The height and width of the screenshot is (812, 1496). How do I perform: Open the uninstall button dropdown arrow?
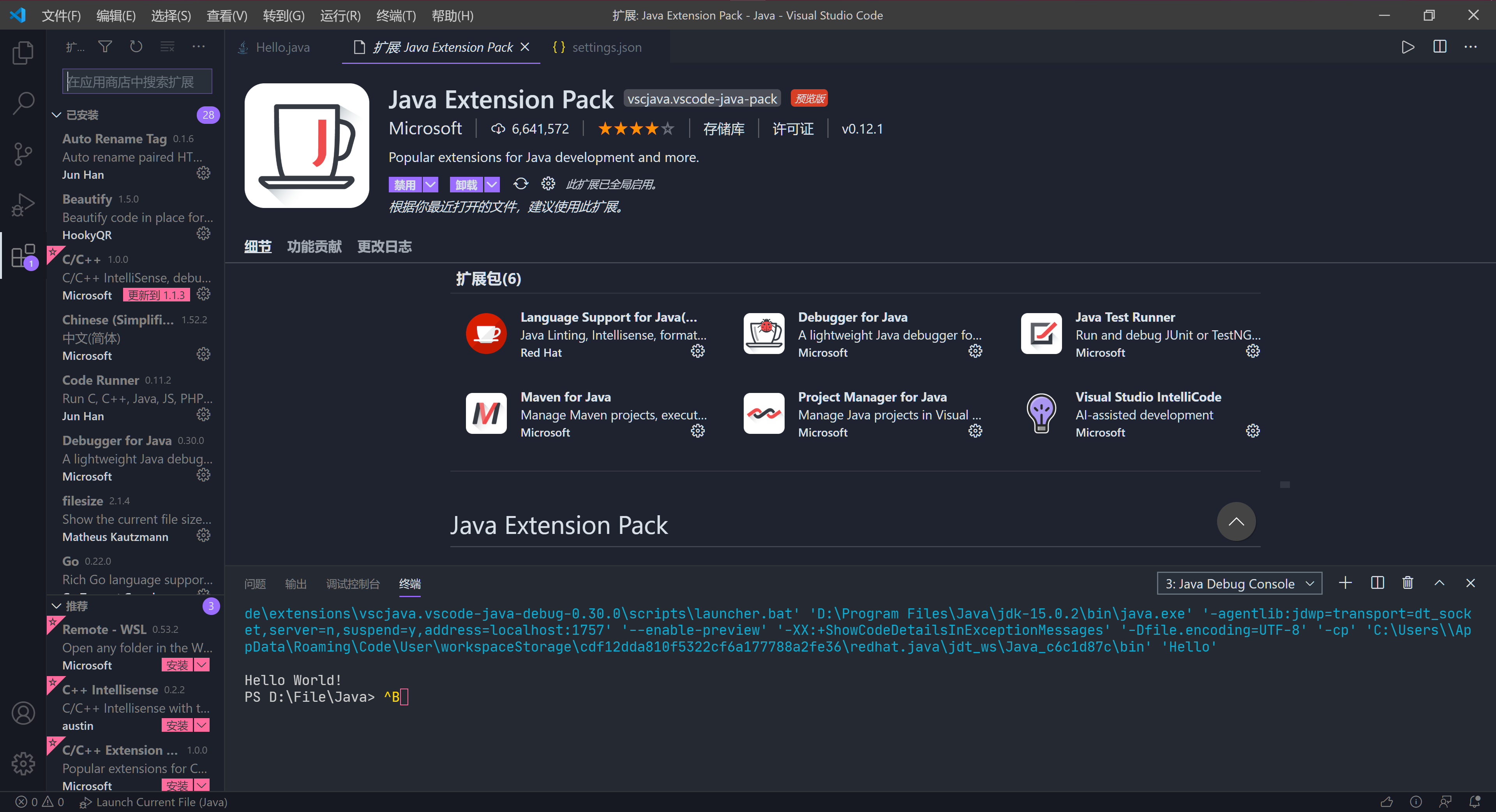click(x=492, y=185)
